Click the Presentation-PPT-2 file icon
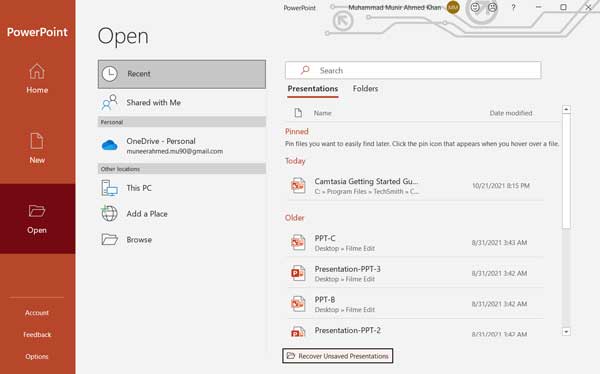 (x=298, y=332)
